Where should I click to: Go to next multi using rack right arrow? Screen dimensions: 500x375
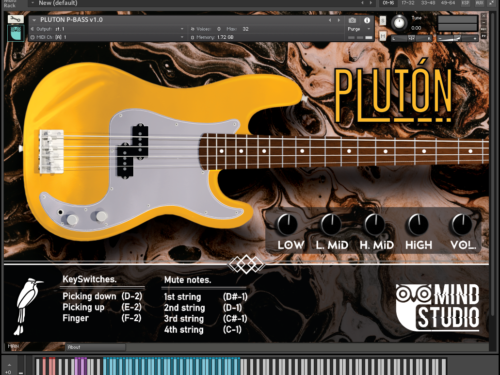click(x=371, y=3)
